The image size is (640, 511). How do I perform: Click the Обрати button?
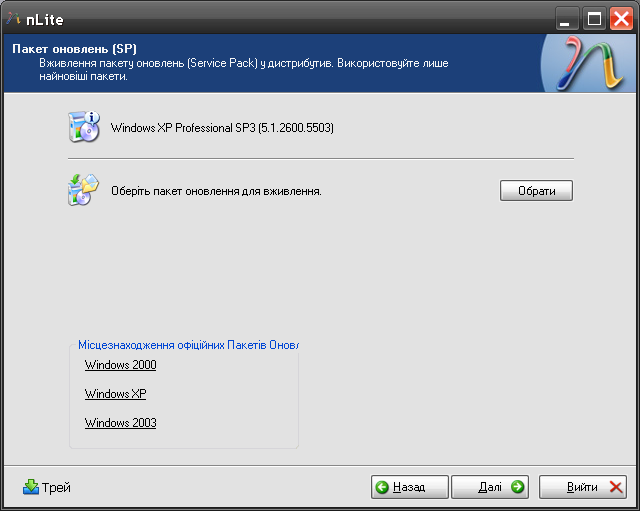click(536, 191)
